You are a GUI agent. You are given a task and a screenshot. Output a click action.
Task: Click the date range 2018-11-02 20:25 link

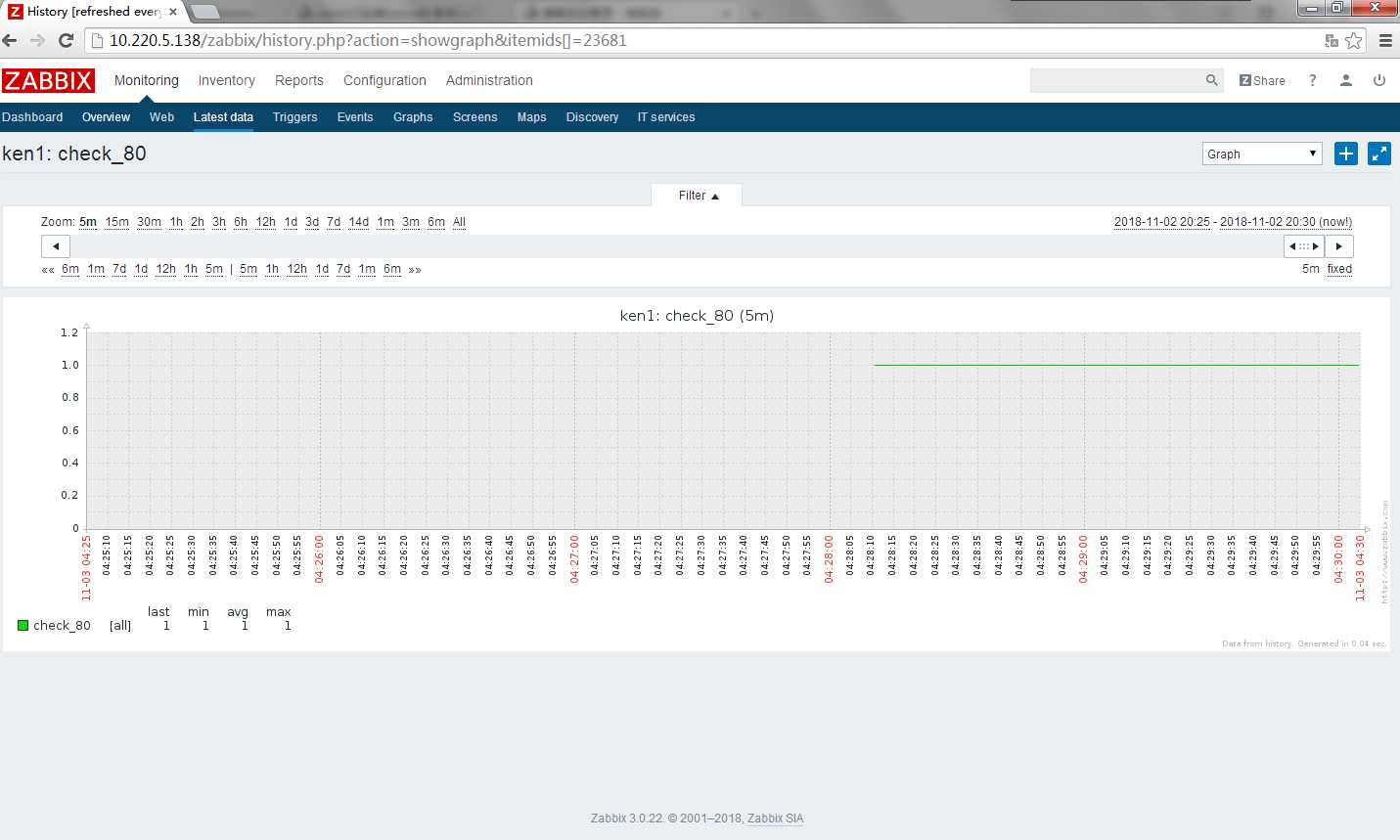tap(1161, 222)
